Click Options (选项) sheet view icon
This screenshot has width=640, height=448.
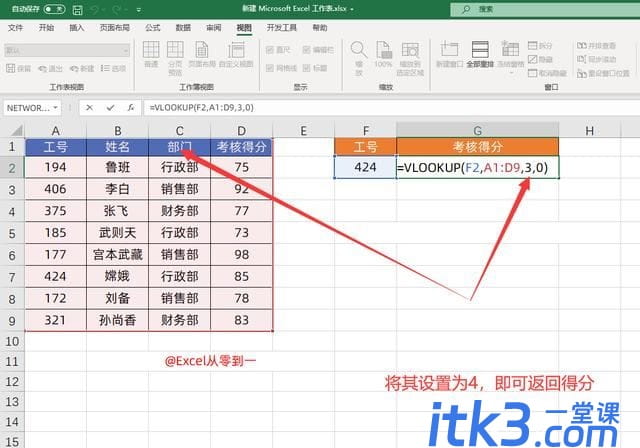pos(113,68)
